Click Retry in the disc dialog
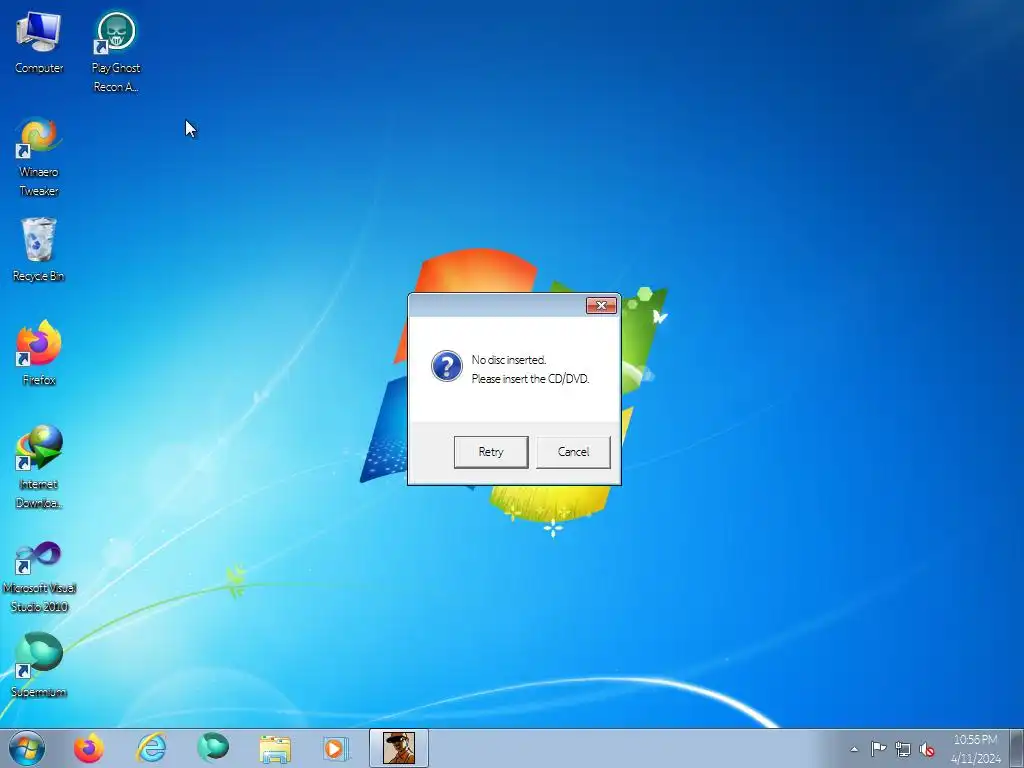This screenshot has height=768, width=1024. [x=491, y=452]
